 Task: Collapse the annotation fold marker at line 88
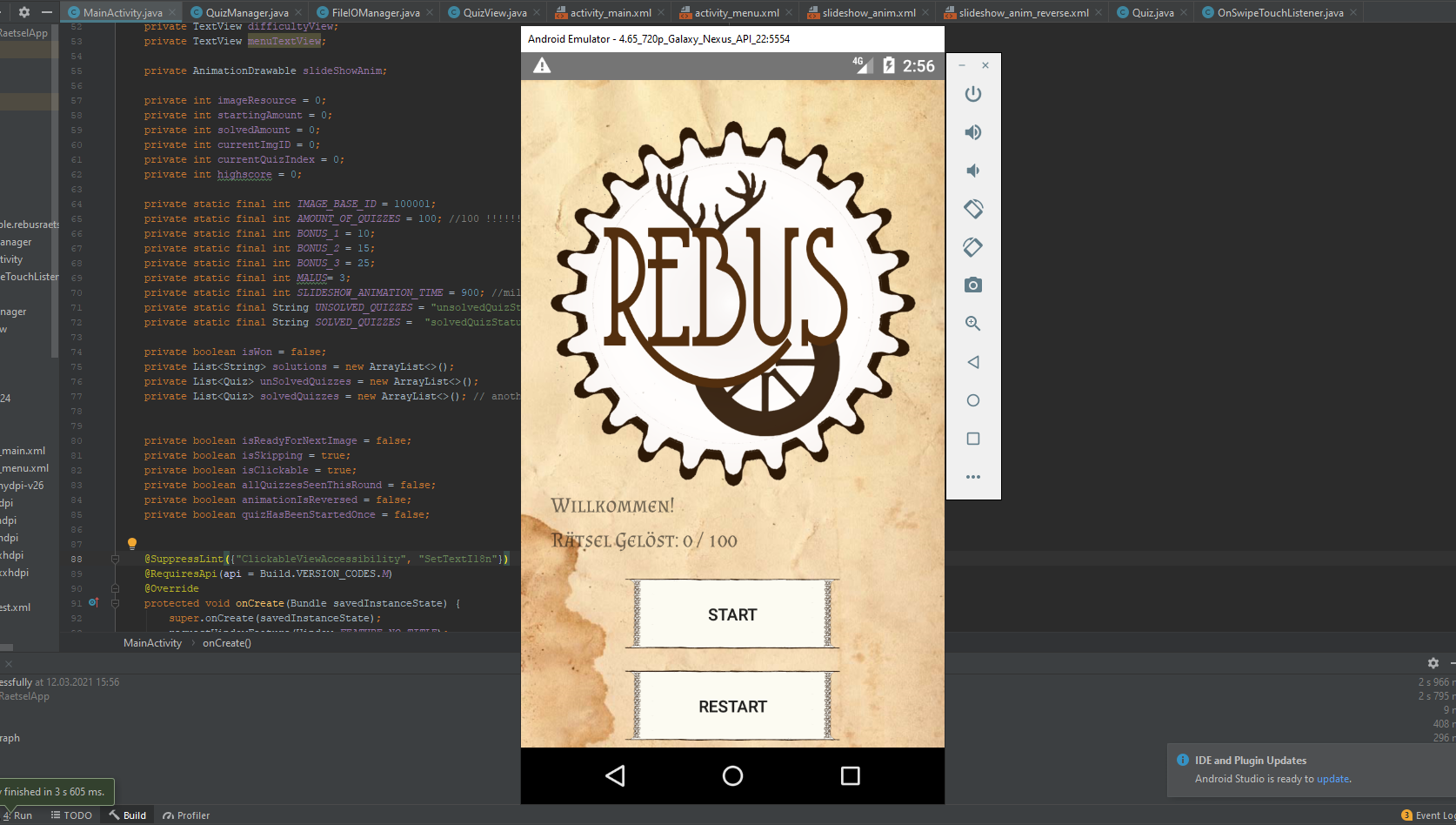115,559
